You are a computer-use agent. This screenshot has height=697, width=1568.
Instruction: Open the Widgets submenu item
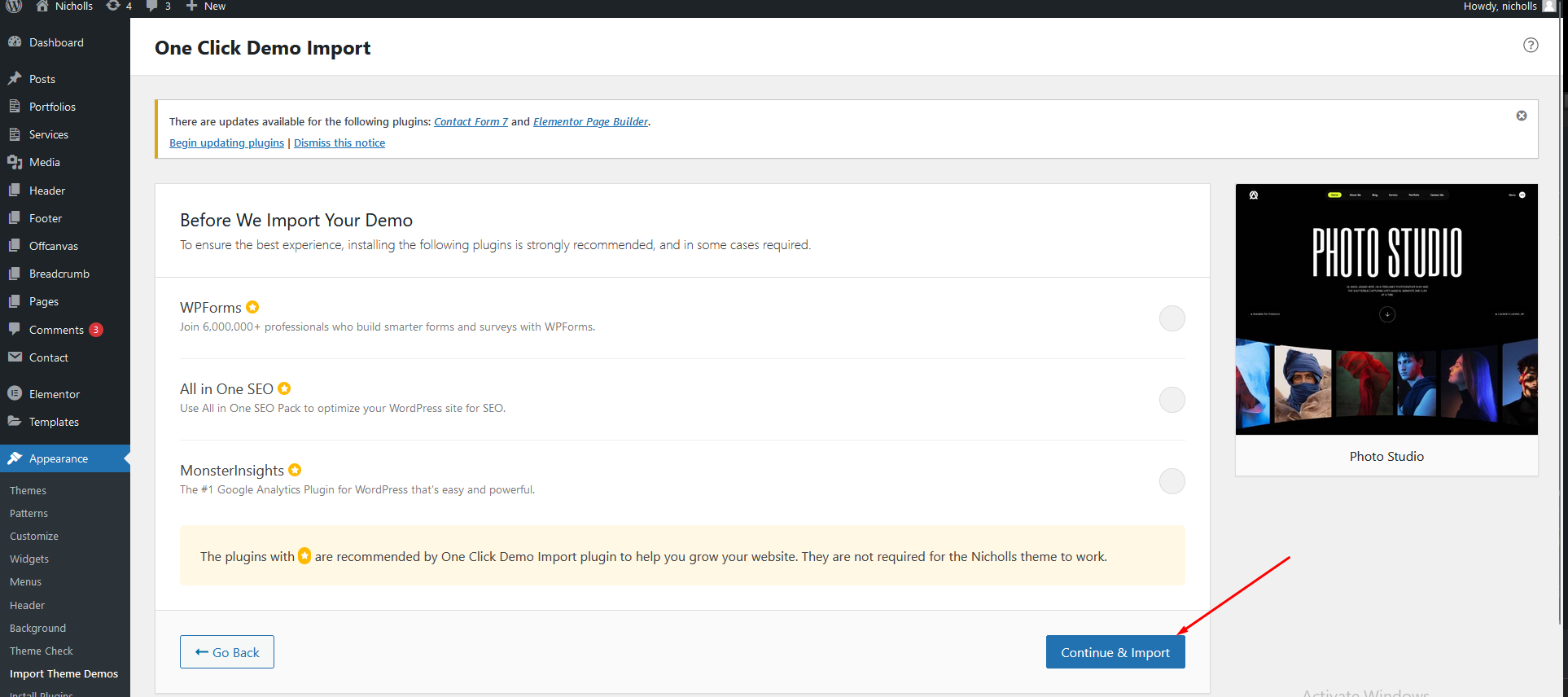(x=29, y=559)
